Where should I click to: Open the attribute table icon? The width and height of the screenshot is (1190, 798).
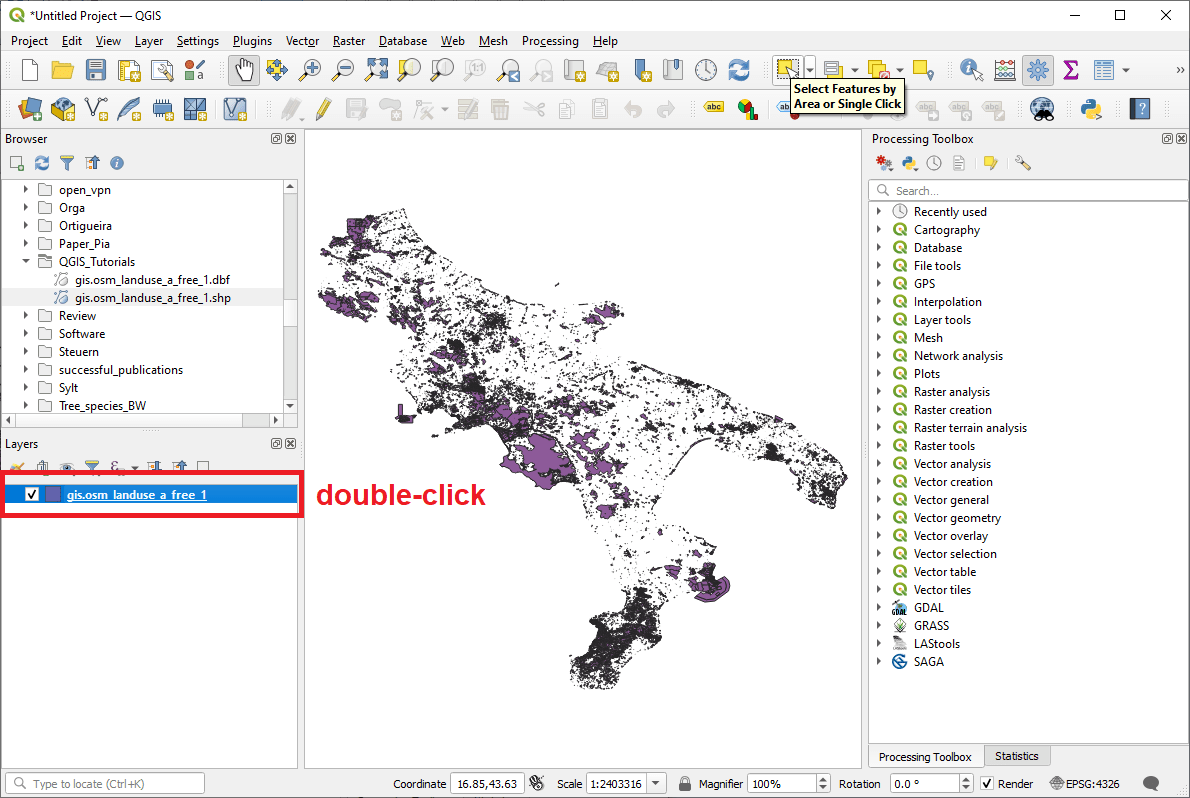[1103, 70]
